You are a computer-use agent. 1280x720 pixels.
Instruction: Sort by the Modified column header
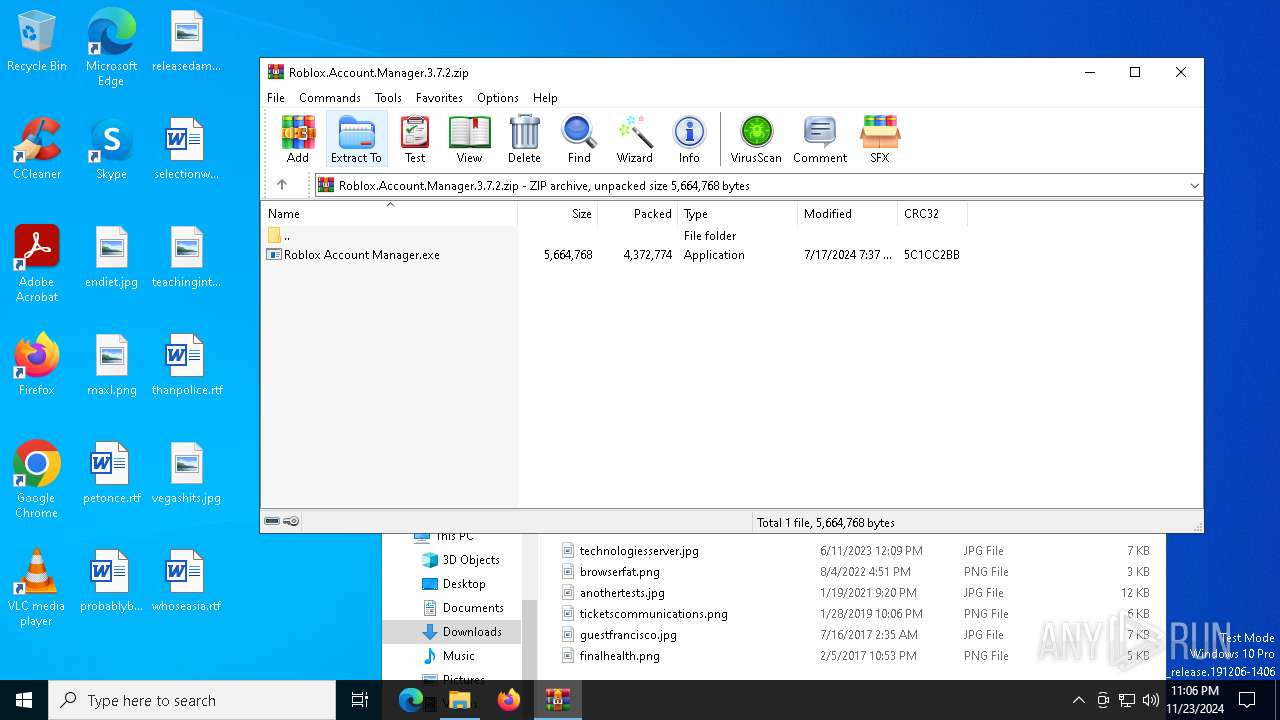coord(848,214)
